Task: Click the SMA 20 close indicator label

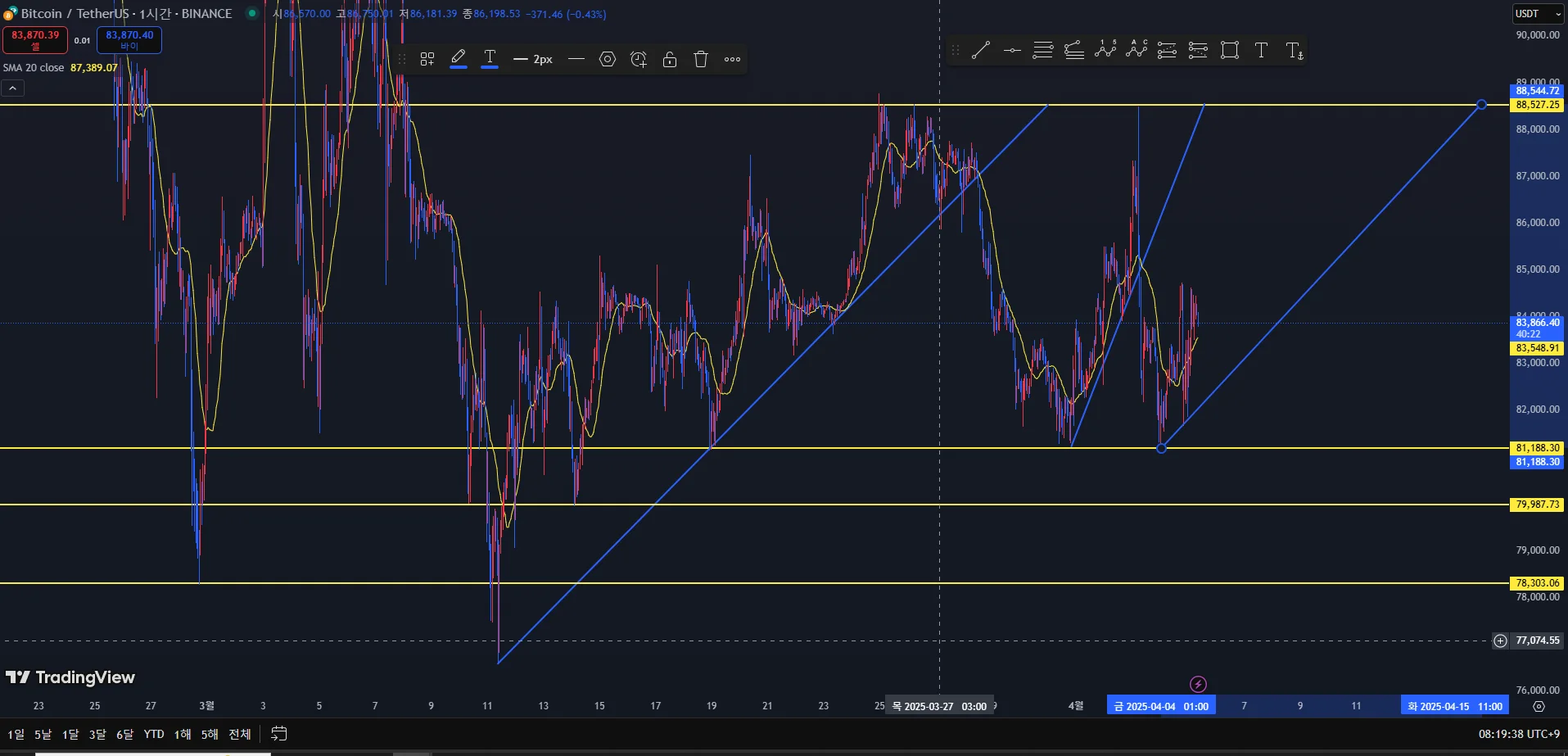Action: (x=34, y=68)
